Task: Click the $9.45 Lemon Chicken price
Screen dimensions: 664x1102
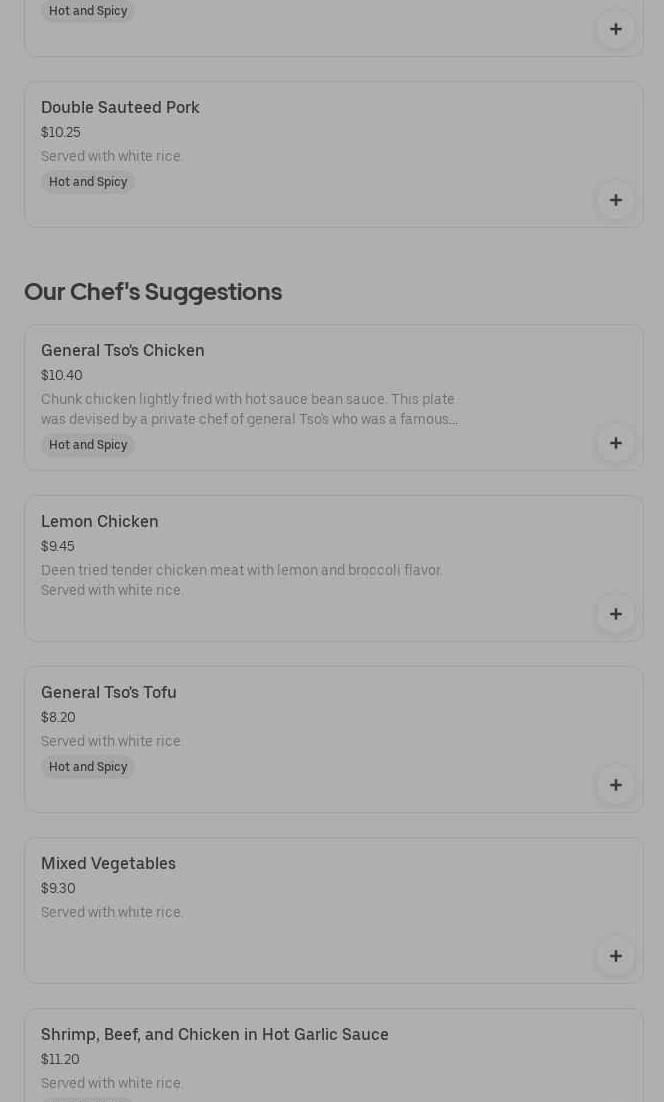Action: (57, 546)
